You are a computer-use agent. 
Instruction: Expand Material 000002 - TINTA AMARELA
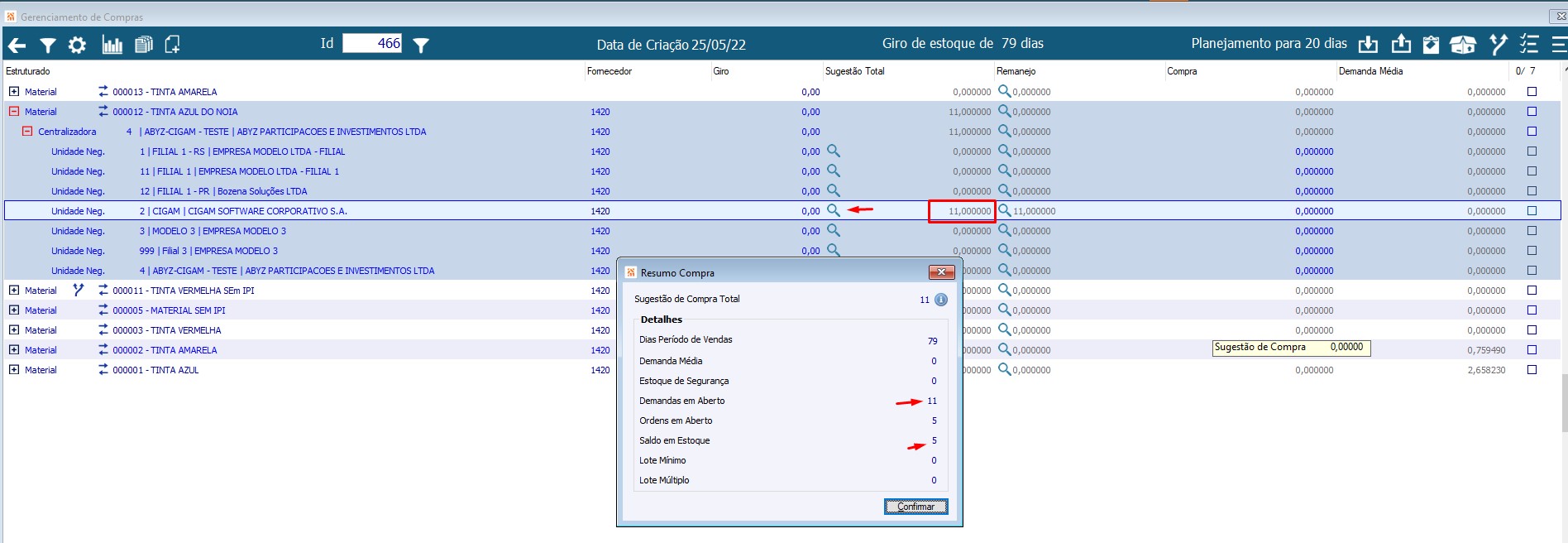[14, 350]
